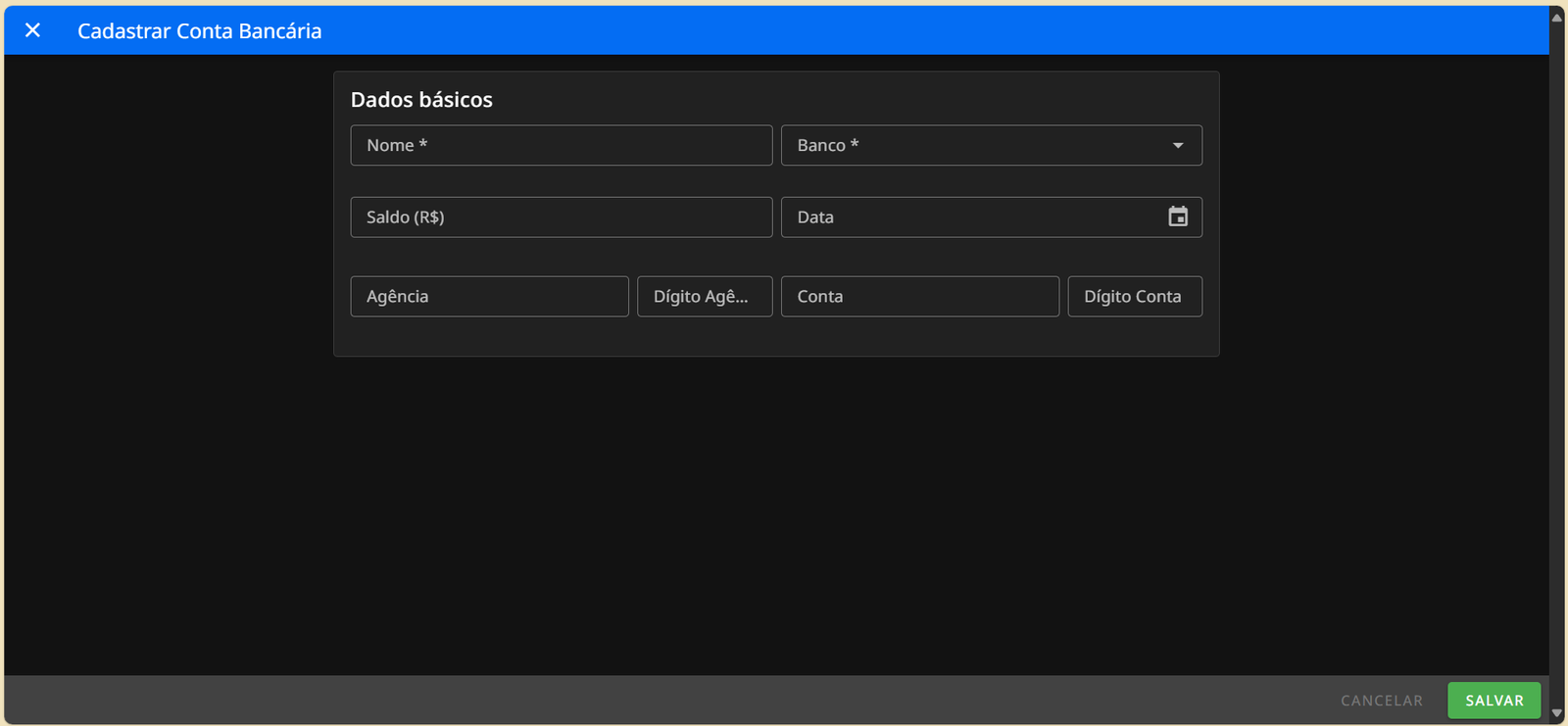Click the Agência input field
The height and width of the screenshot is (726, 1568).
click(x=489, y=296)
